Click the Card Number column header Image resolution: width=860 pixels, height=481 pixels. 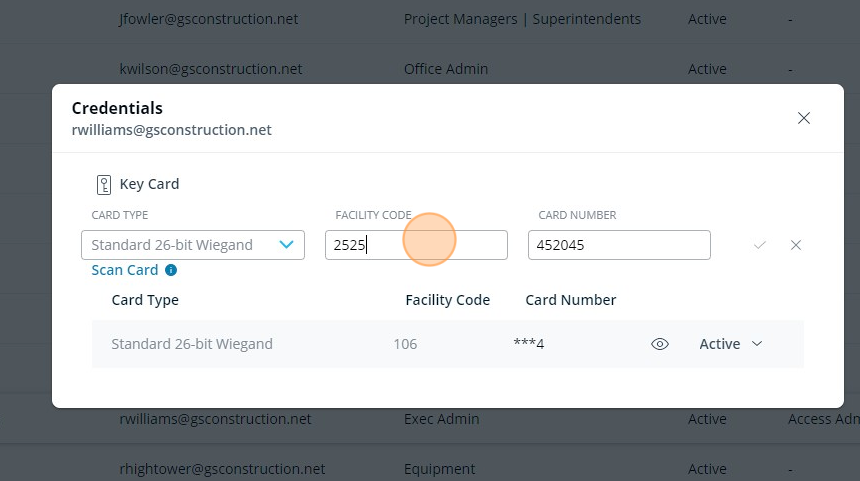(x=570, y=300)
